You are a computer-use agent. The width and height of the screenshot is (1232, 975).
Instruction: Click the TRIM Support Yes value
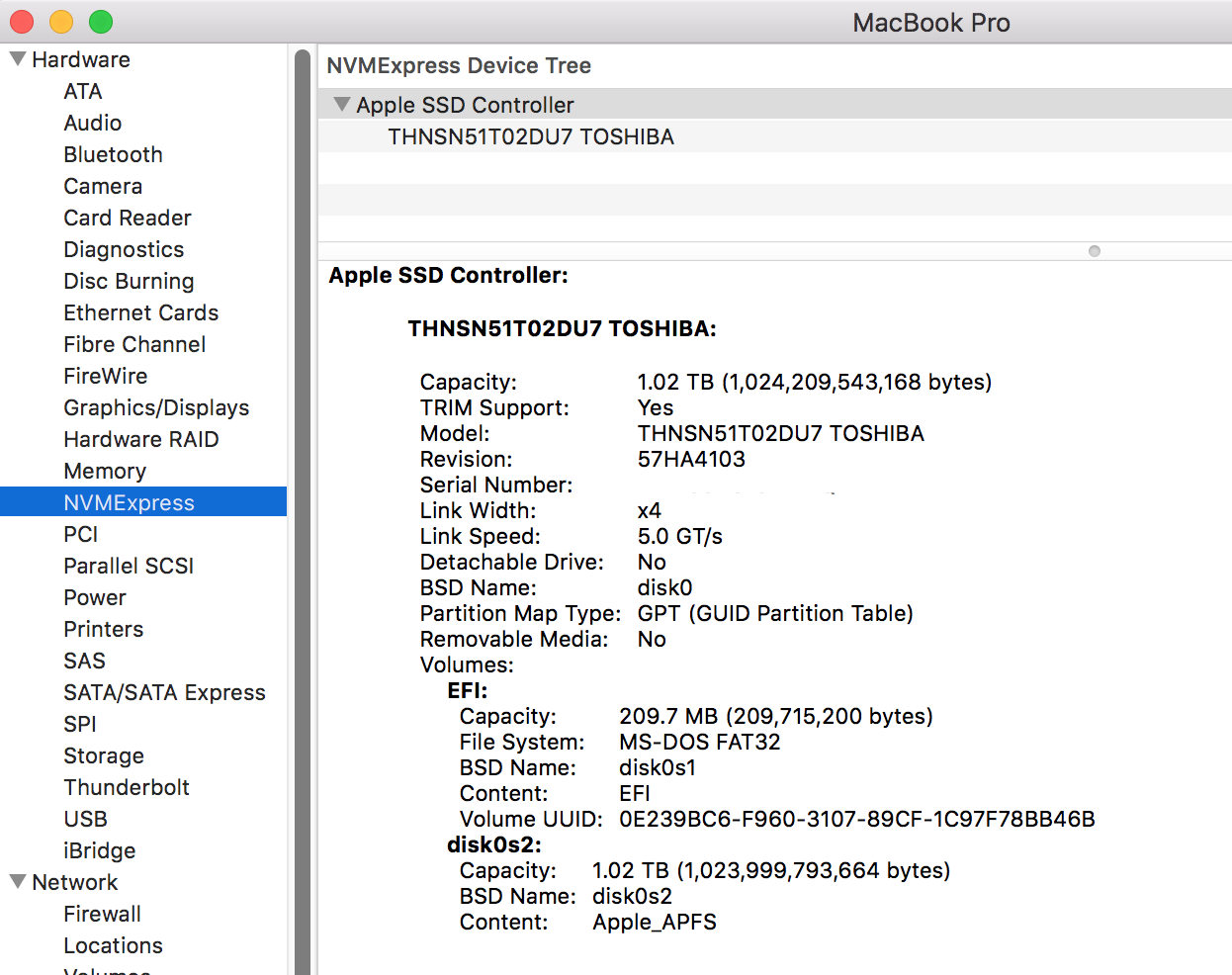(x=656, y=407)
